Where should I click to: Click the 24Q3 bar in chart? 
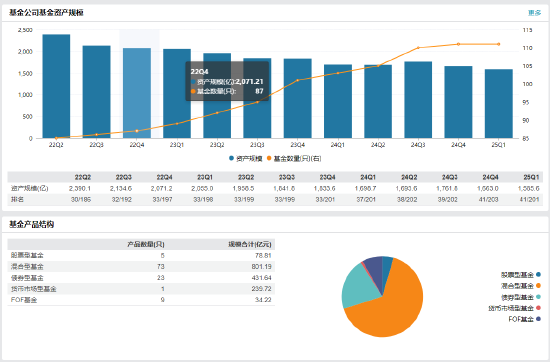pyautogui.click(x=418, y=100)
